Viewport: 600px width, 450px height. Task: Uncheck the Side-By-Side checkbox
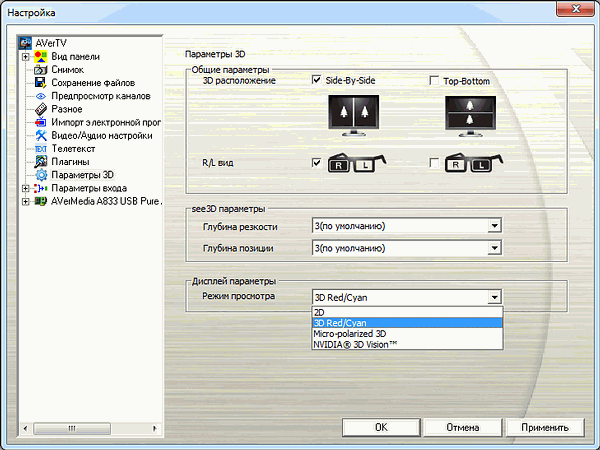click(x=316, y=80)
